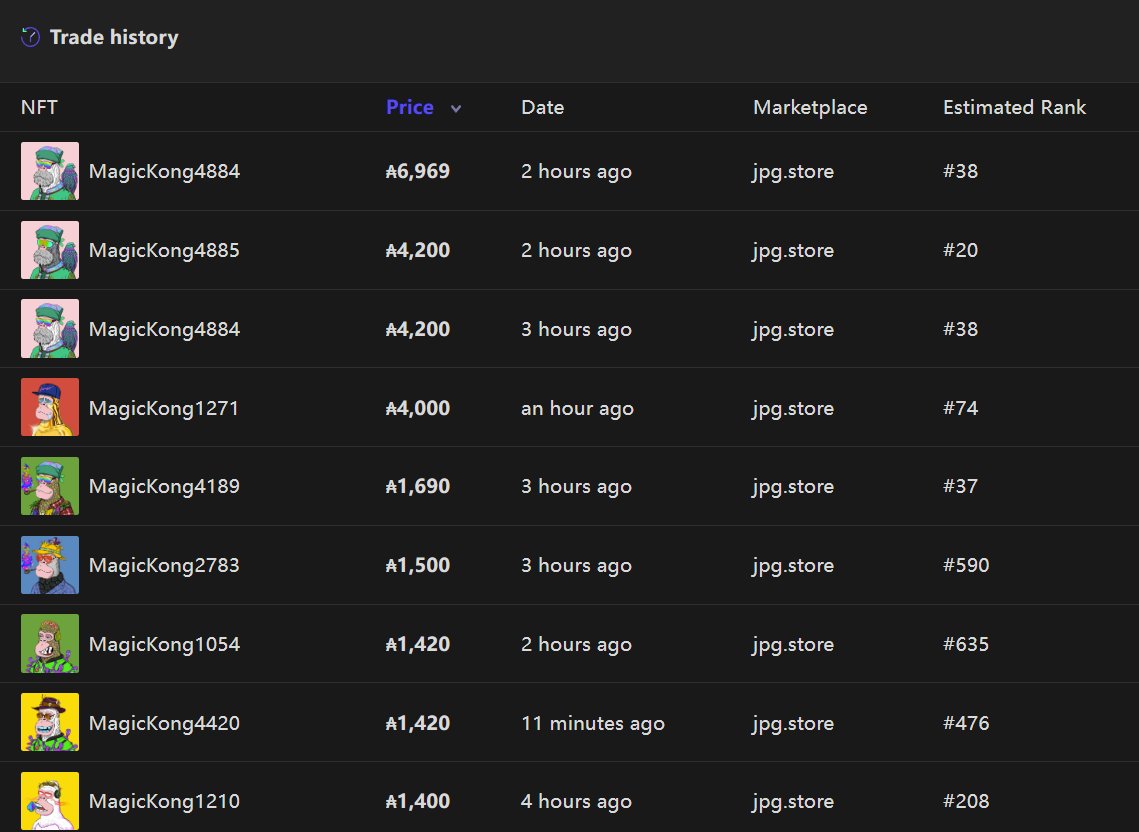
Task: Select the MagicKong1054 name
Action: (164, 645)
